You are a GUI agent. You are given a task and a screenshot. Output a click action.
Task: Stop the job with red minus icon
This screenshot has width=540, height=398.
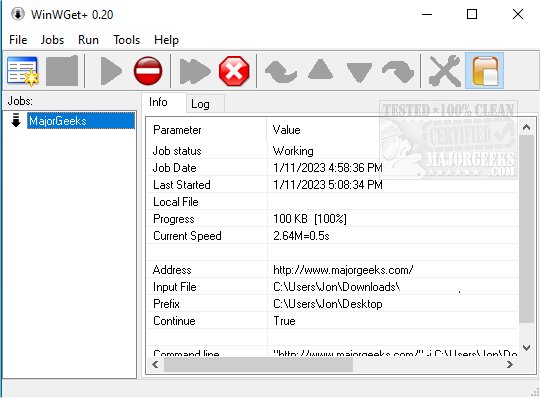(x=148, y=71)
